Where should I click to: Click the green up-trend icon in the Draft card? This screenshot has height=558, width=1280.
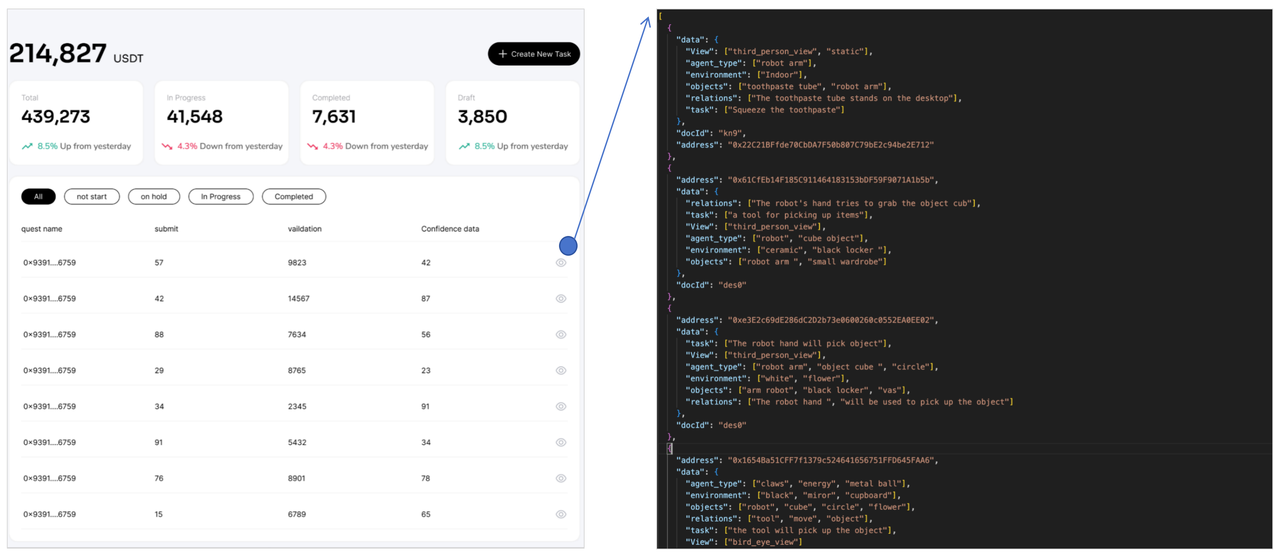[x=463, y=146]
